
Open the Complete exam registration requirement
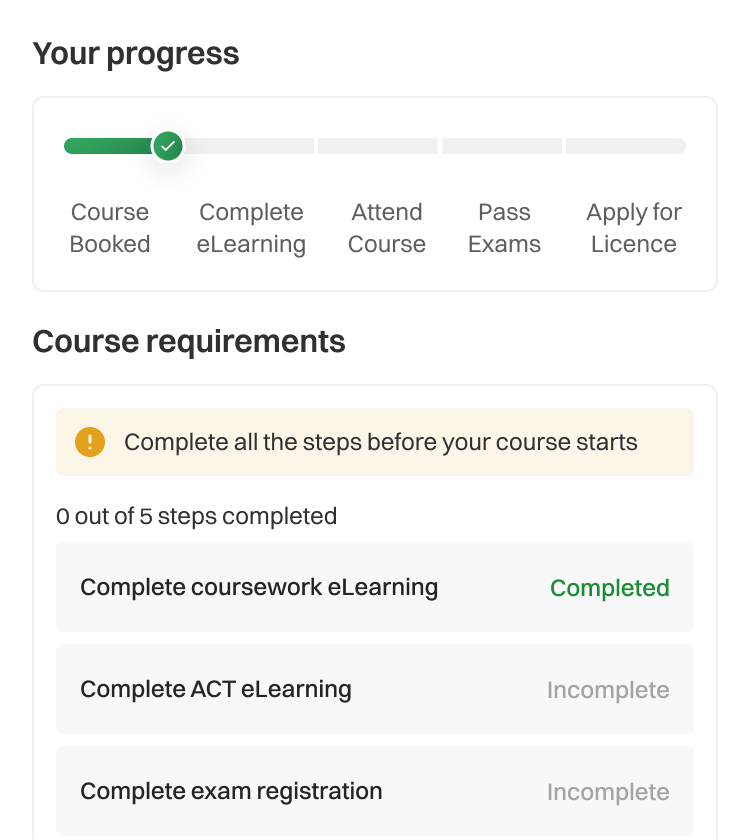point(231,791)
